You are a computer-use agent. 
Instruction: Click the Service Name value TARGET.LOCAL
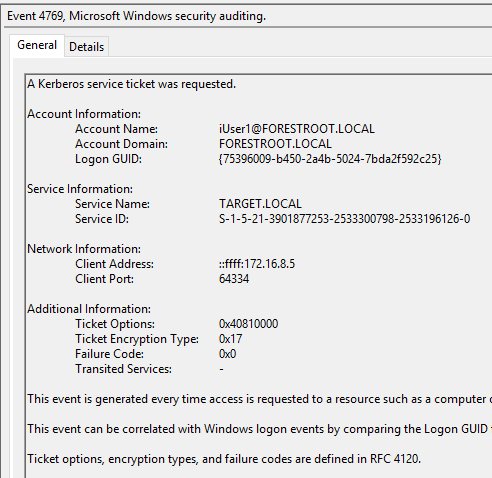click(x=260, y=204)
